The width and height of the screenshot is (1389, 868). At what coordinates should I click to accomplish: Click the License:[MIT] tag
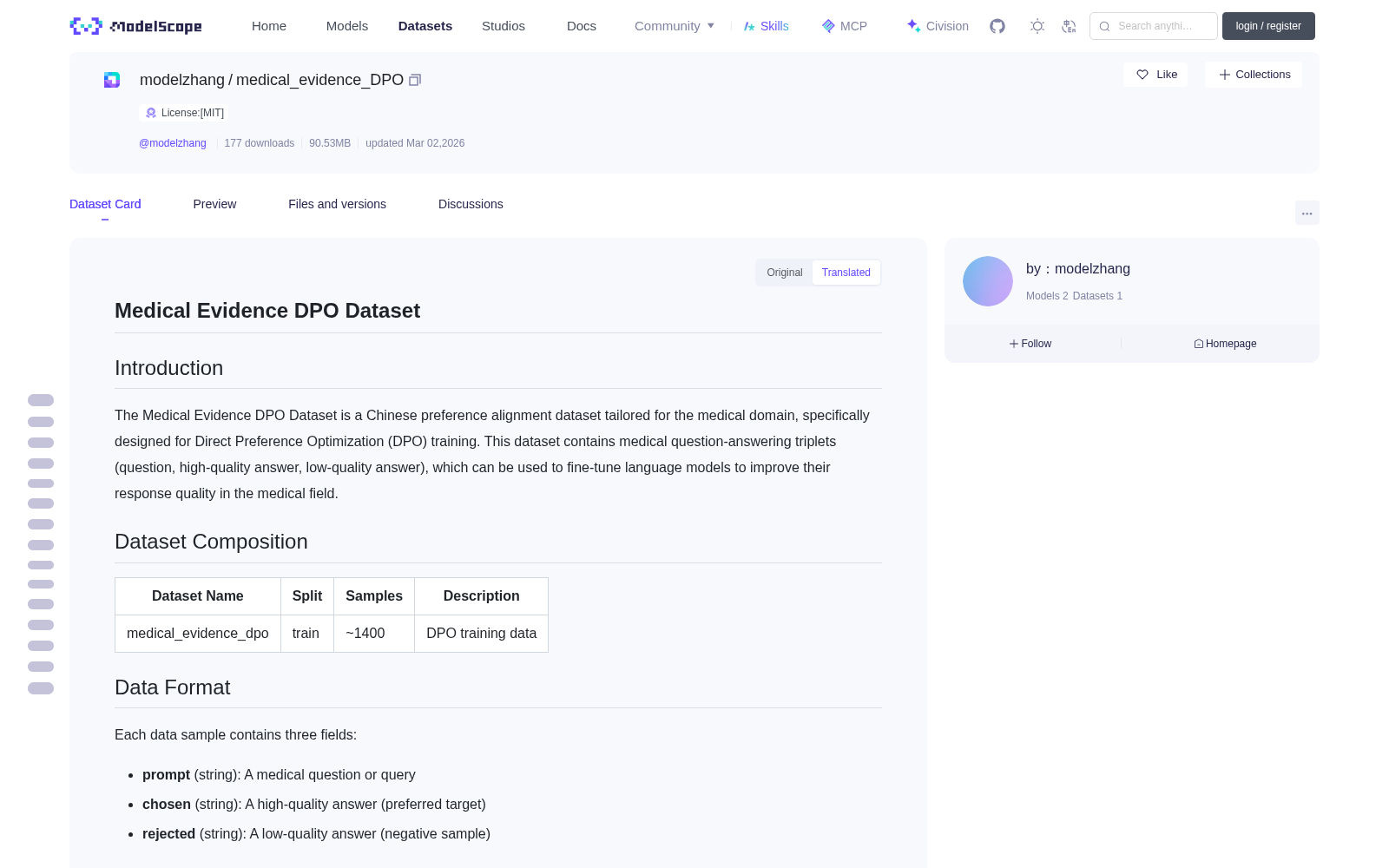185,113
